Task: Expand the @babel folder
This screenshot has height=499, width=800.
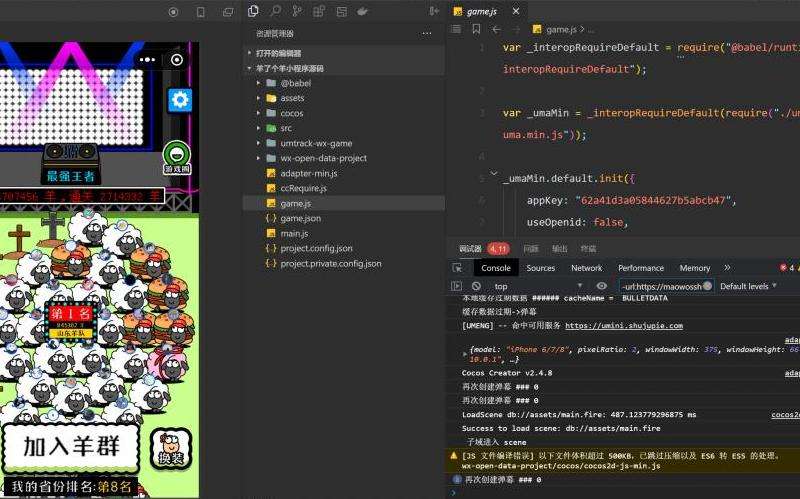Action: pos(258,83)
